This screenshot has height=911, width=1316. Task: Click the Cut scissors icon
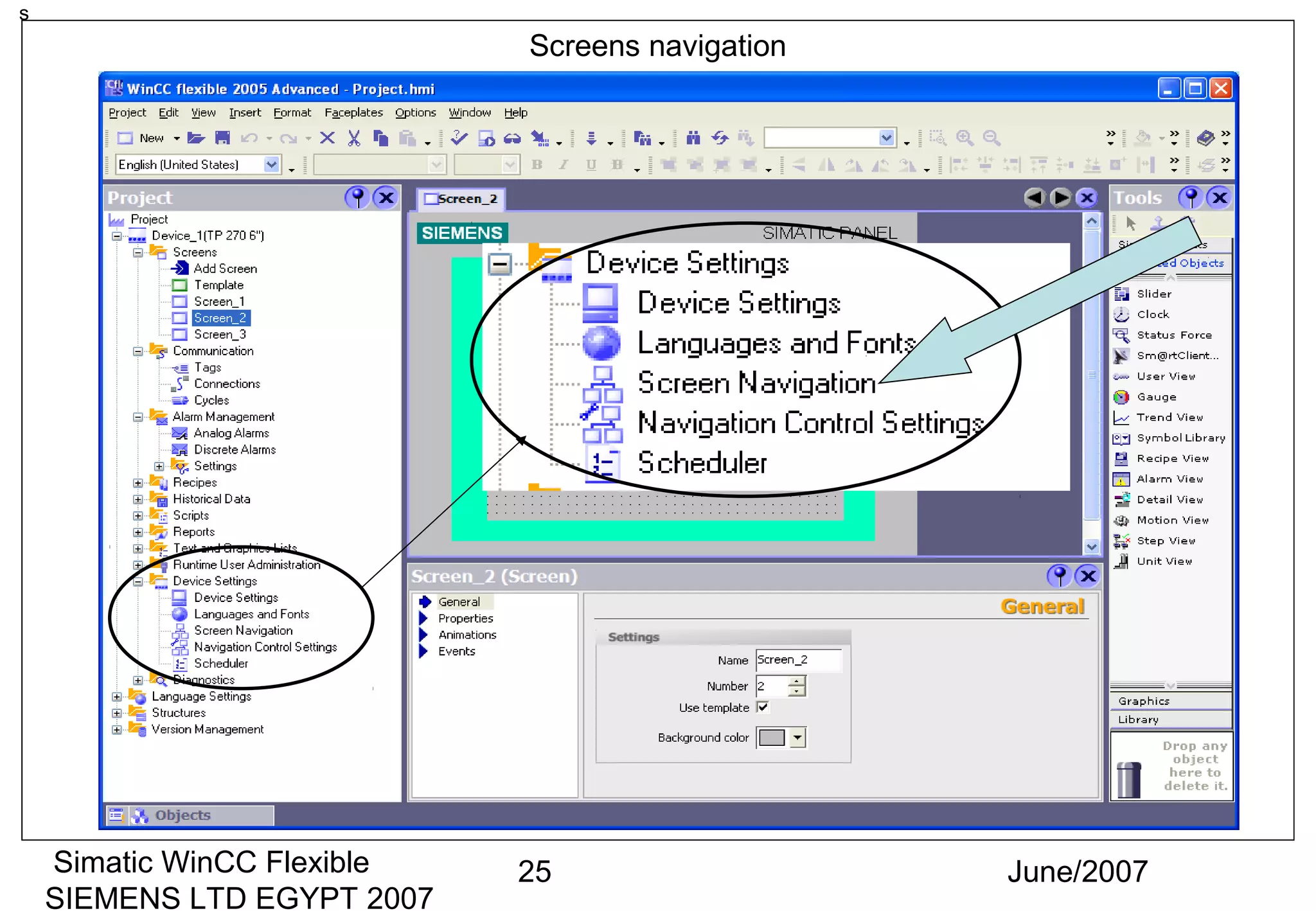pyautogui.click(x=353, y=138)
